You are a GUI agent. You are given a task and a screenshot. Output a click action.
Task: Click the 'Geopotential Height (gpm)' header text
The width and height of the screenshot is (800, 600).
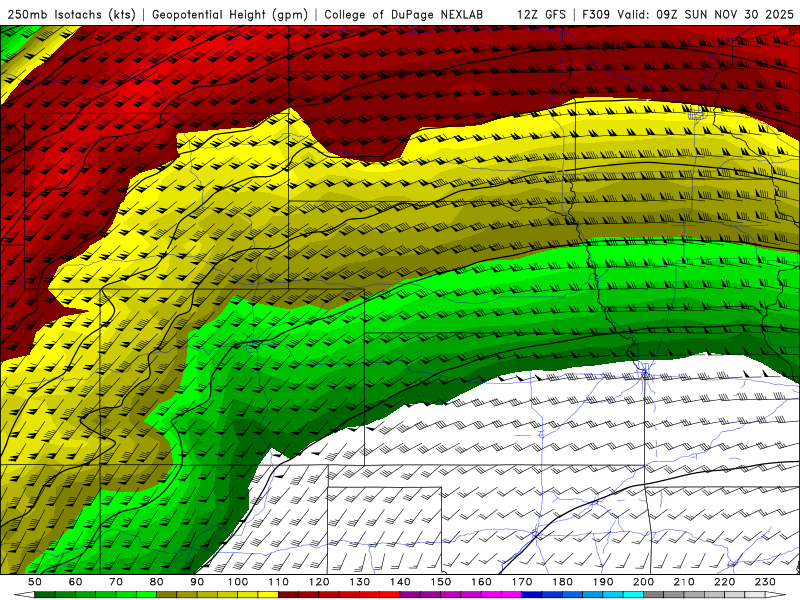[x=230, y=14]
